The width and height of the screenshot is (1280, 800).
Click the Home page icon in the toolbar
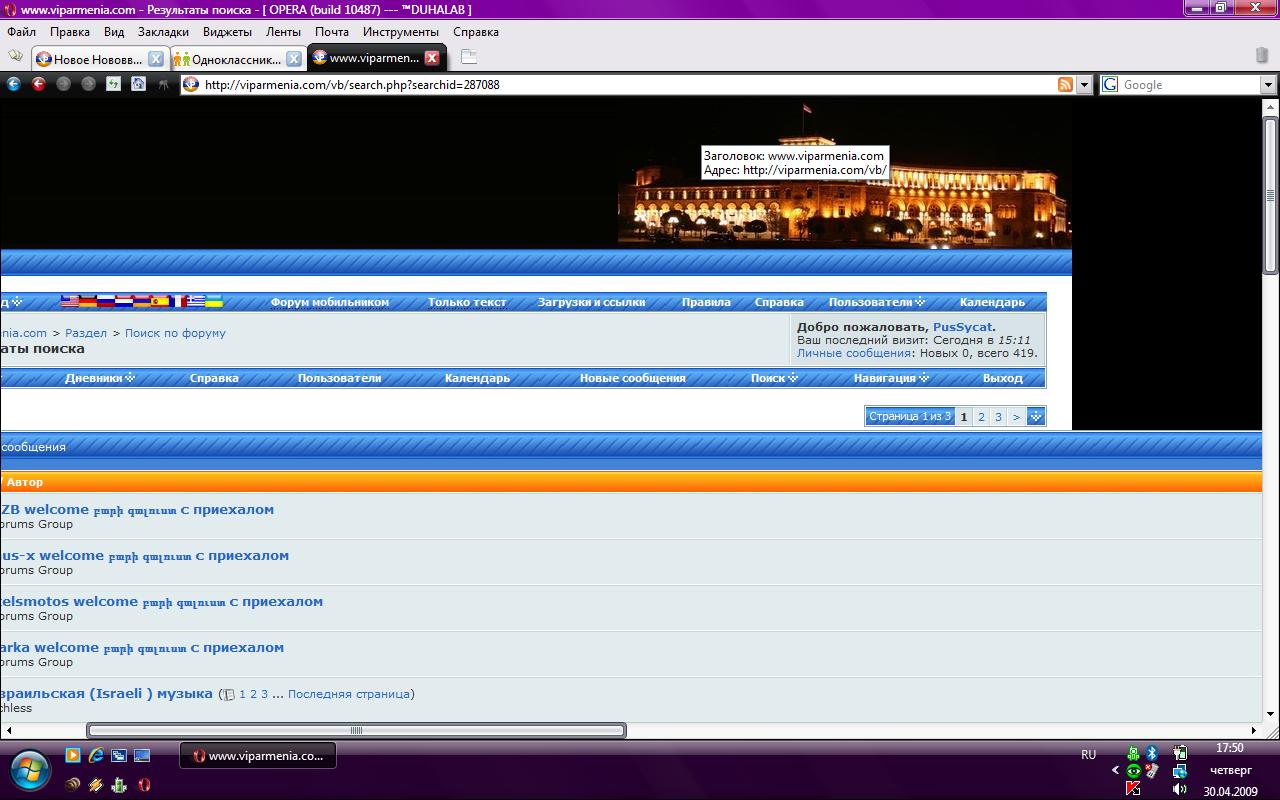pos(138,85)
